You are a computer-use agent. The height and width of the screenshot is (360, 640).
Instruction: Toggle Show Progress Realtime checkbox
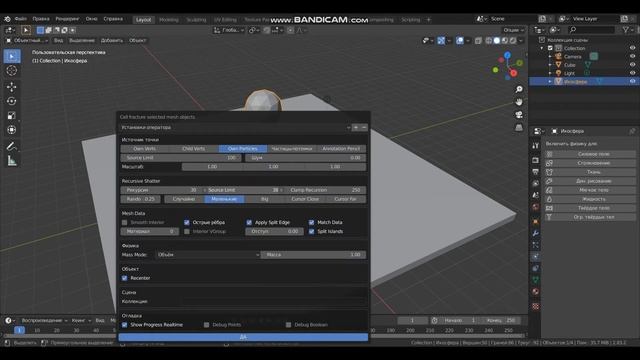pos(124,325)
